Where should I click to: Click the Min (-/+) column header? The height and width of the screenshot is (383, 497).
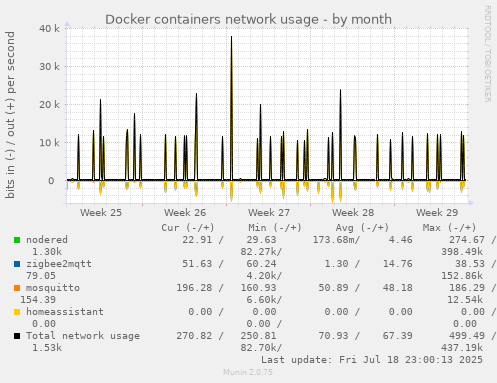click(275, 228)
